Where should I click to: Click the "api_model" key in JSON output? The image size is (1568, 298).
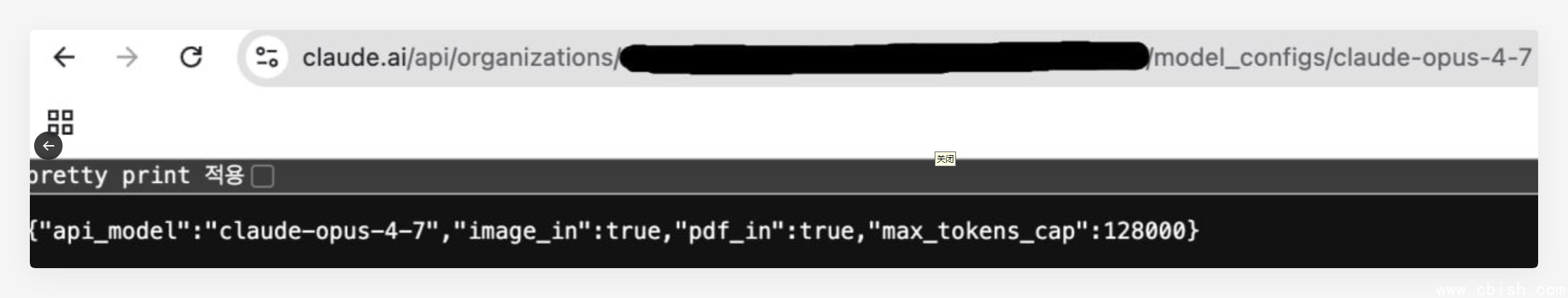115,230
